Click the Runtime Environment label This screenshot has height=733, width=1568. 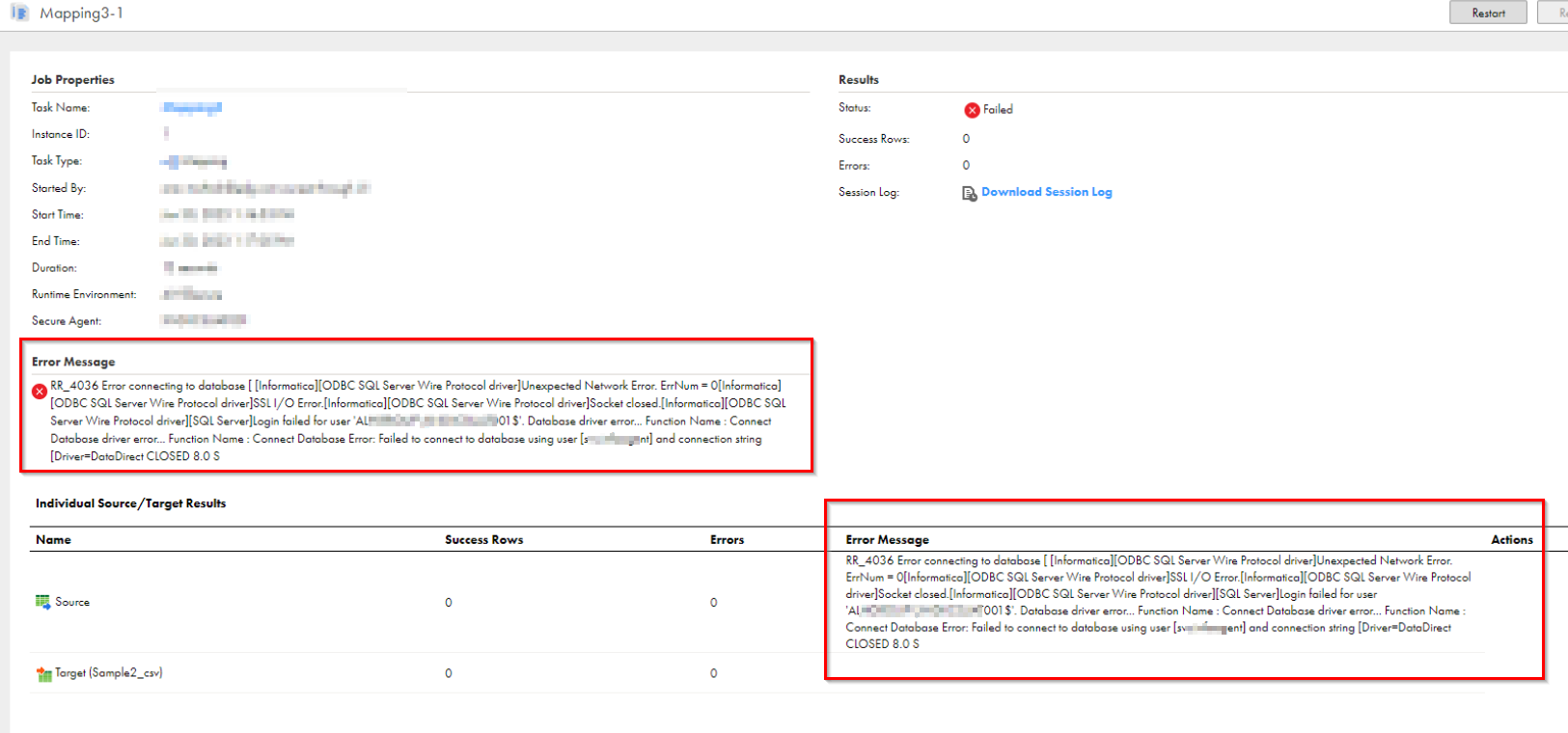tap(84, 294)
